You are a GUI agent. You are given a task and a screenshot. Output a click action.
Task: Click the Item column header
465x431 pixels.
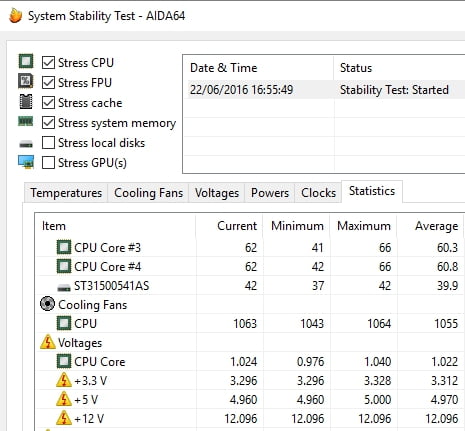(115, 226)
